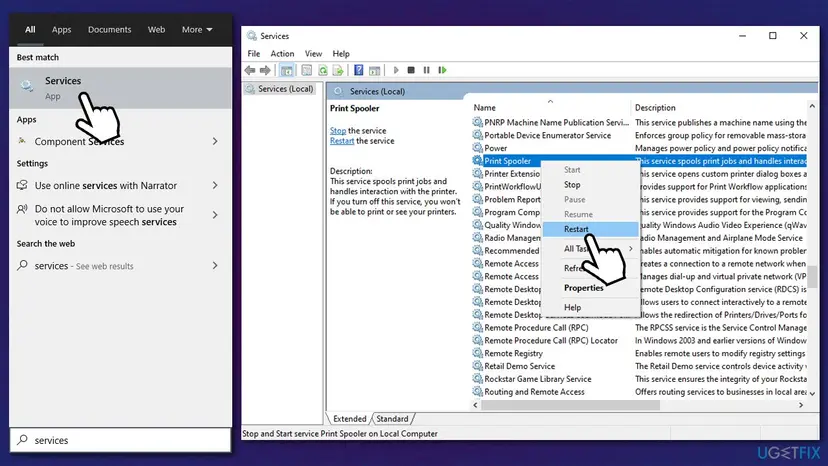Select the Retail Demo Service name

(x=520, y=366)
